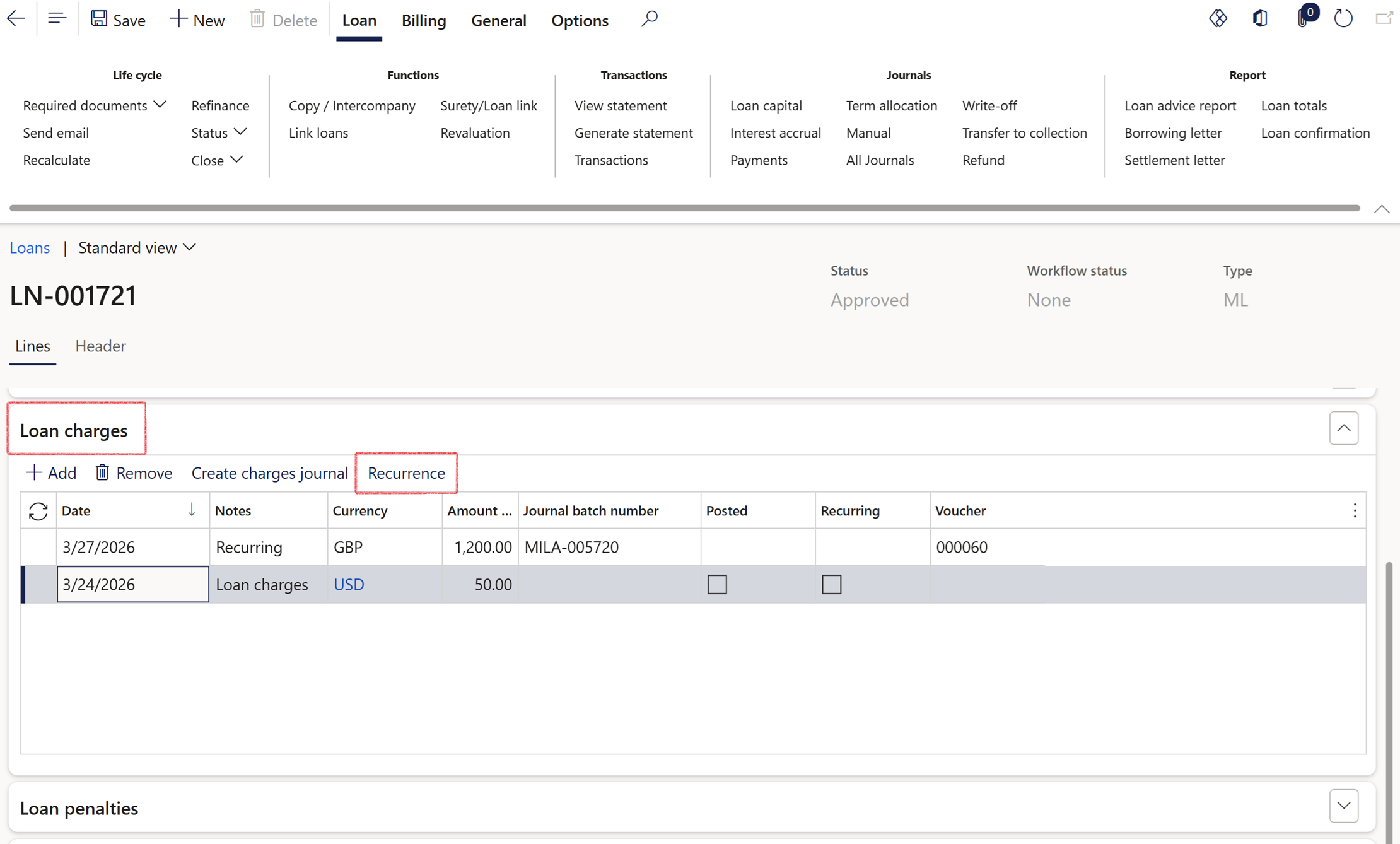Refresh the loan charges grid icon
This screenshot has height=844, width=1400.
pos(38,511)
